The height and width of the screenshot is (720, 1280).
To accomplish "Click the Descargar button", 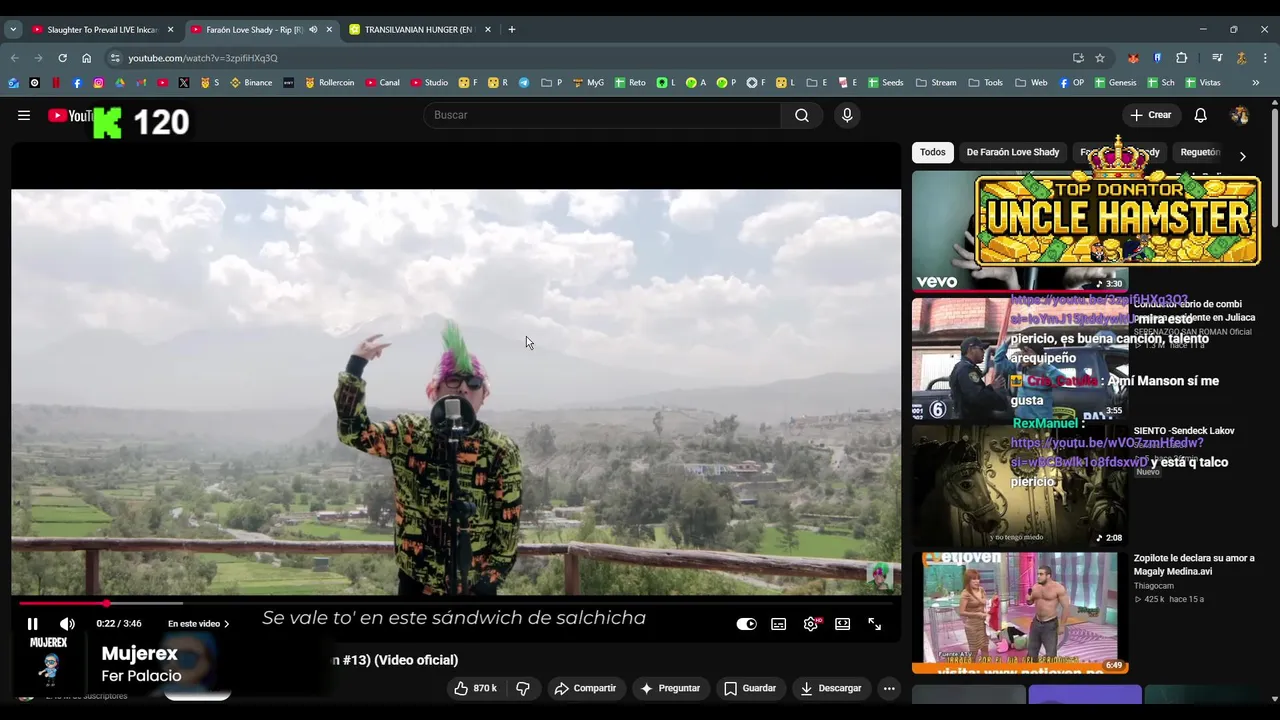I will point(831,688).
